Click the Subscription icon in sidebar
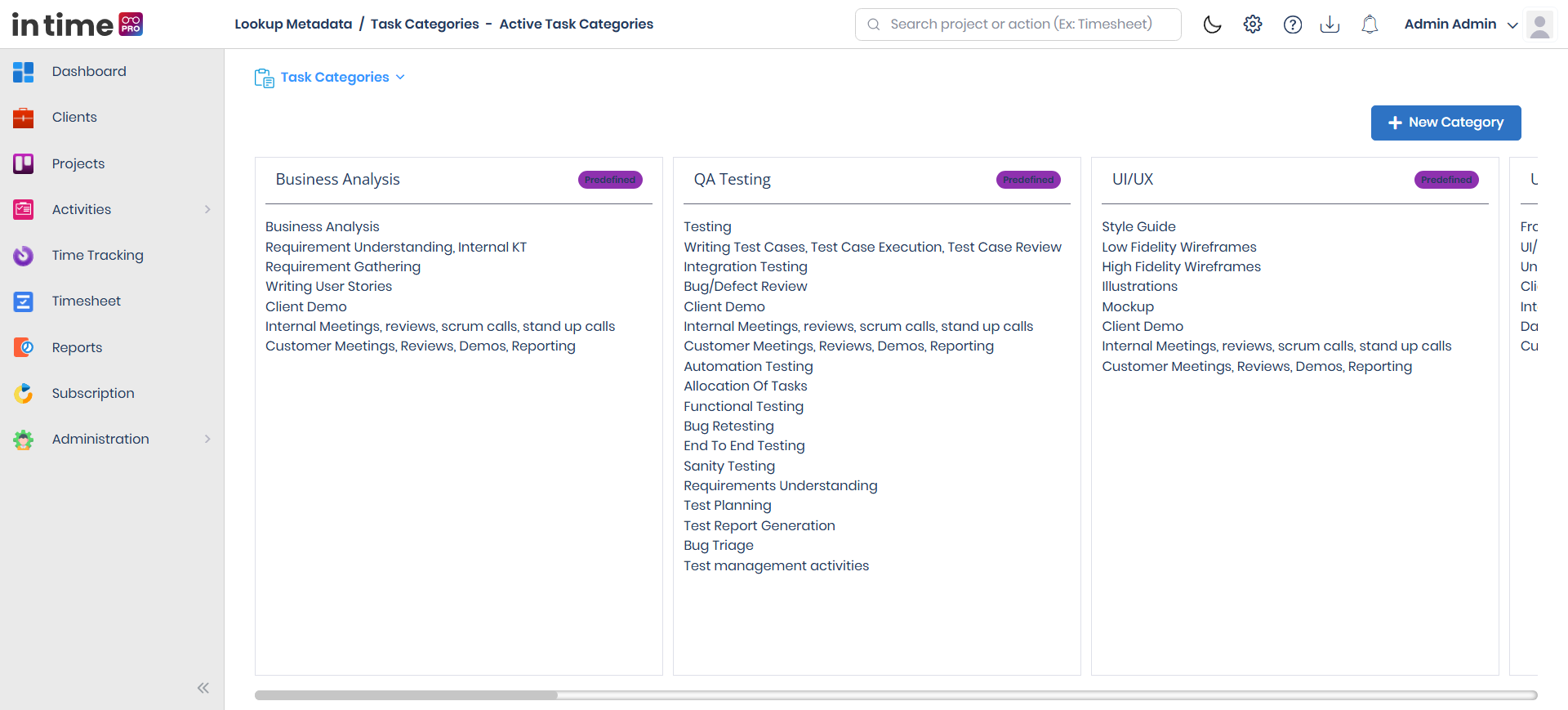 (x=23, y=393)
